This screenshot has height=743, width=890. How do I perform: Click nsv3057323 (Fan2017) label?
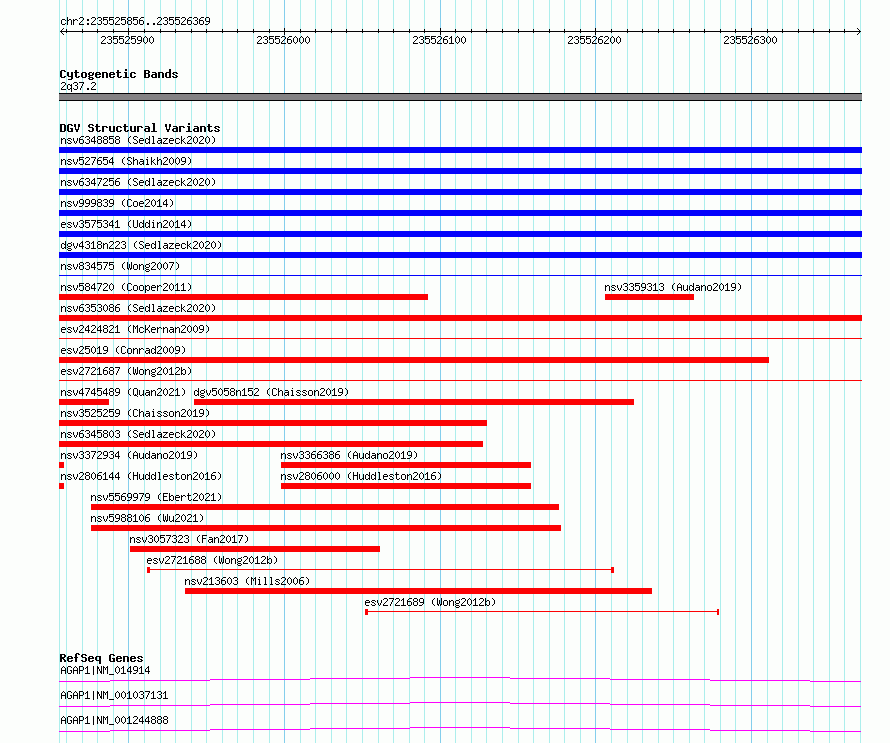coord(189,539)
